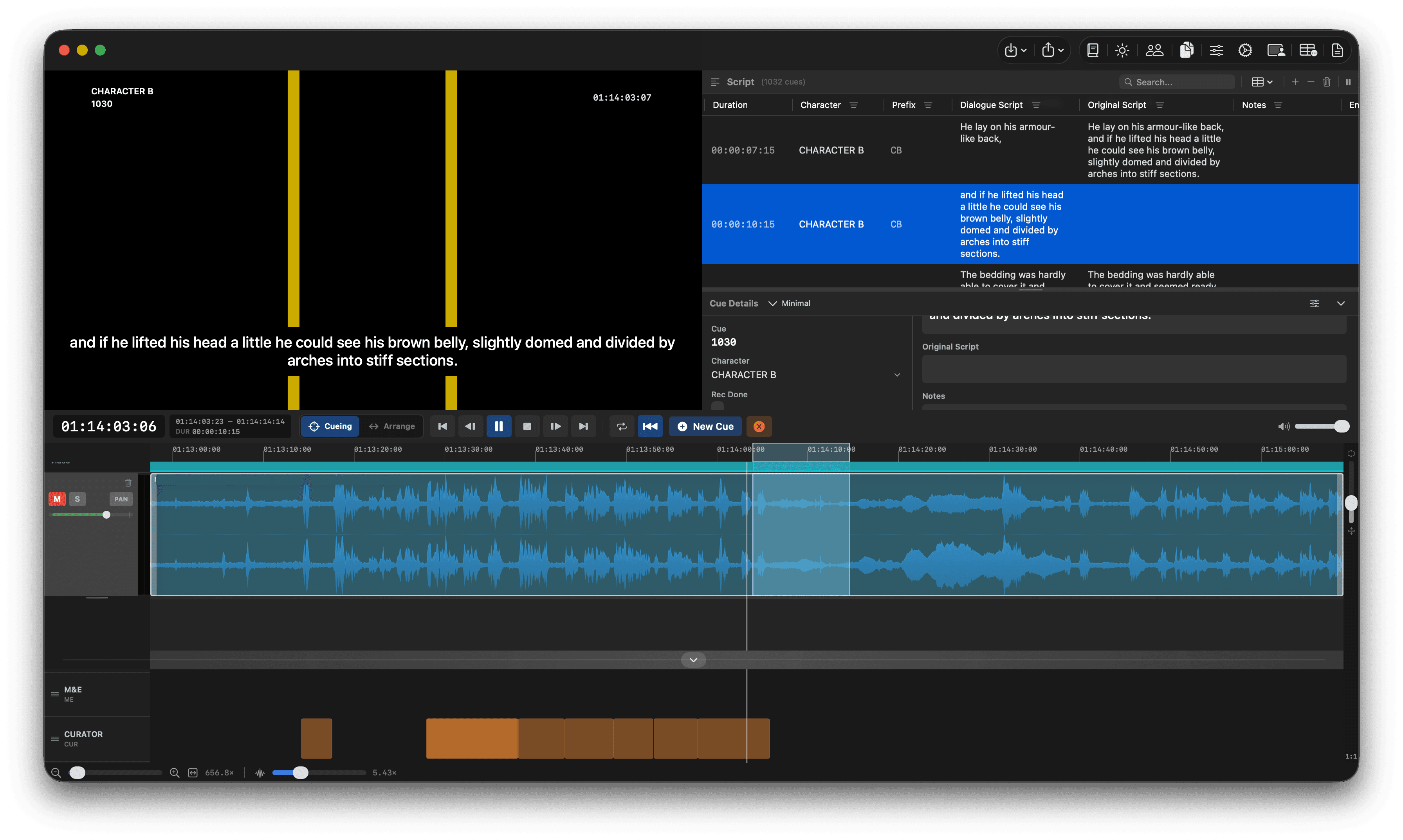The height and width of the screenshot is (840, 1403).
Task: Open the Dialogue Script column filter menu
Action: pyautogui.click(x=1036, y=105)
